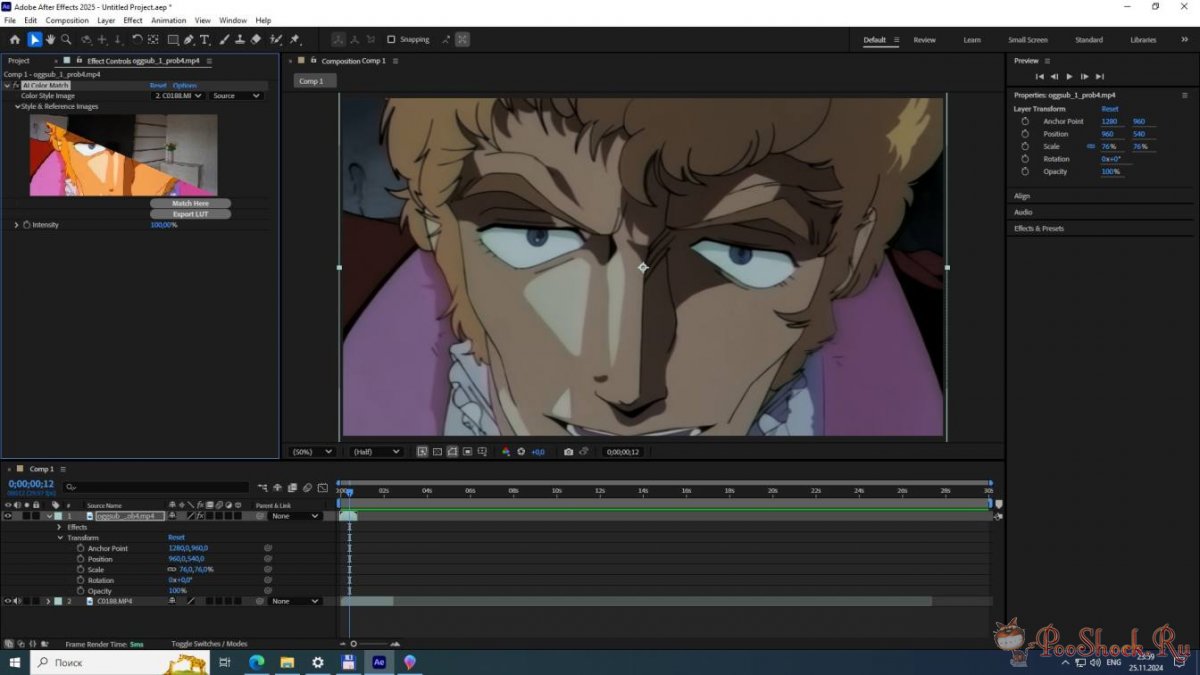
Task: Click Reset in Layer Transform properties
Action: pyautogui.click(x=1110, y=109)
